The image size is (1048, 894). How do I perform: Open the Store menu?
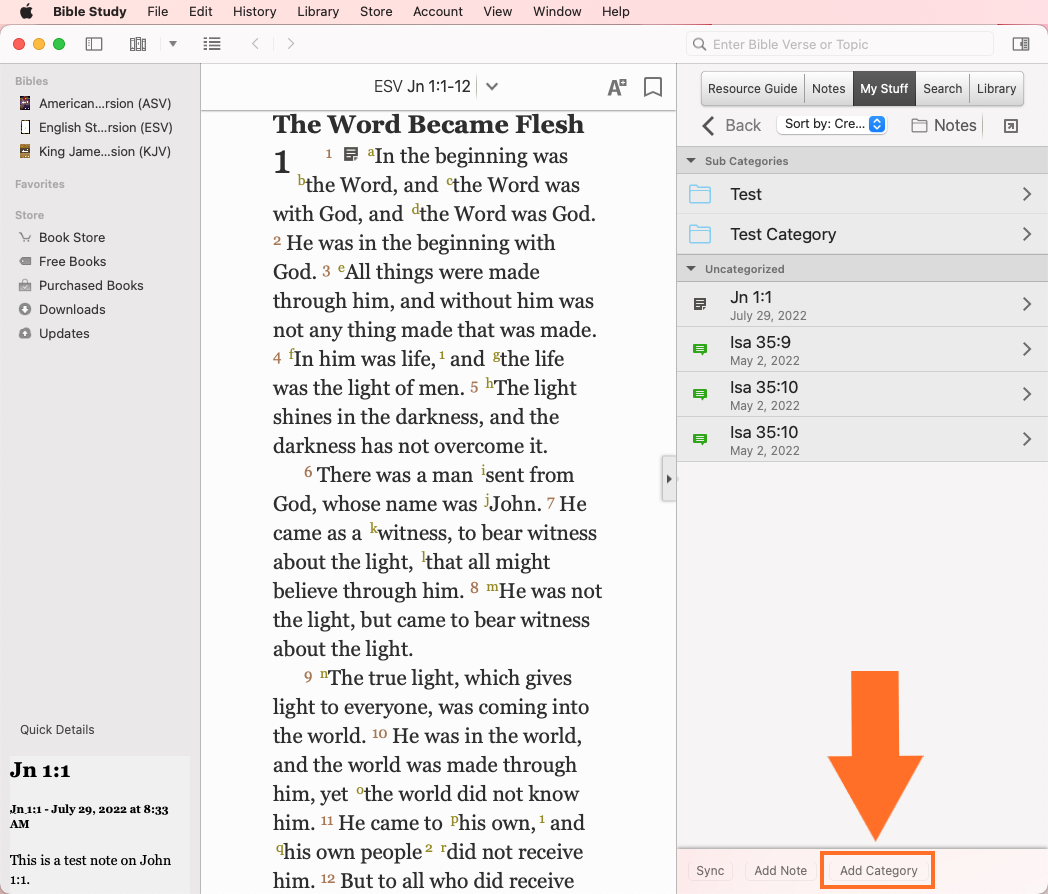(x=376, y=11)
